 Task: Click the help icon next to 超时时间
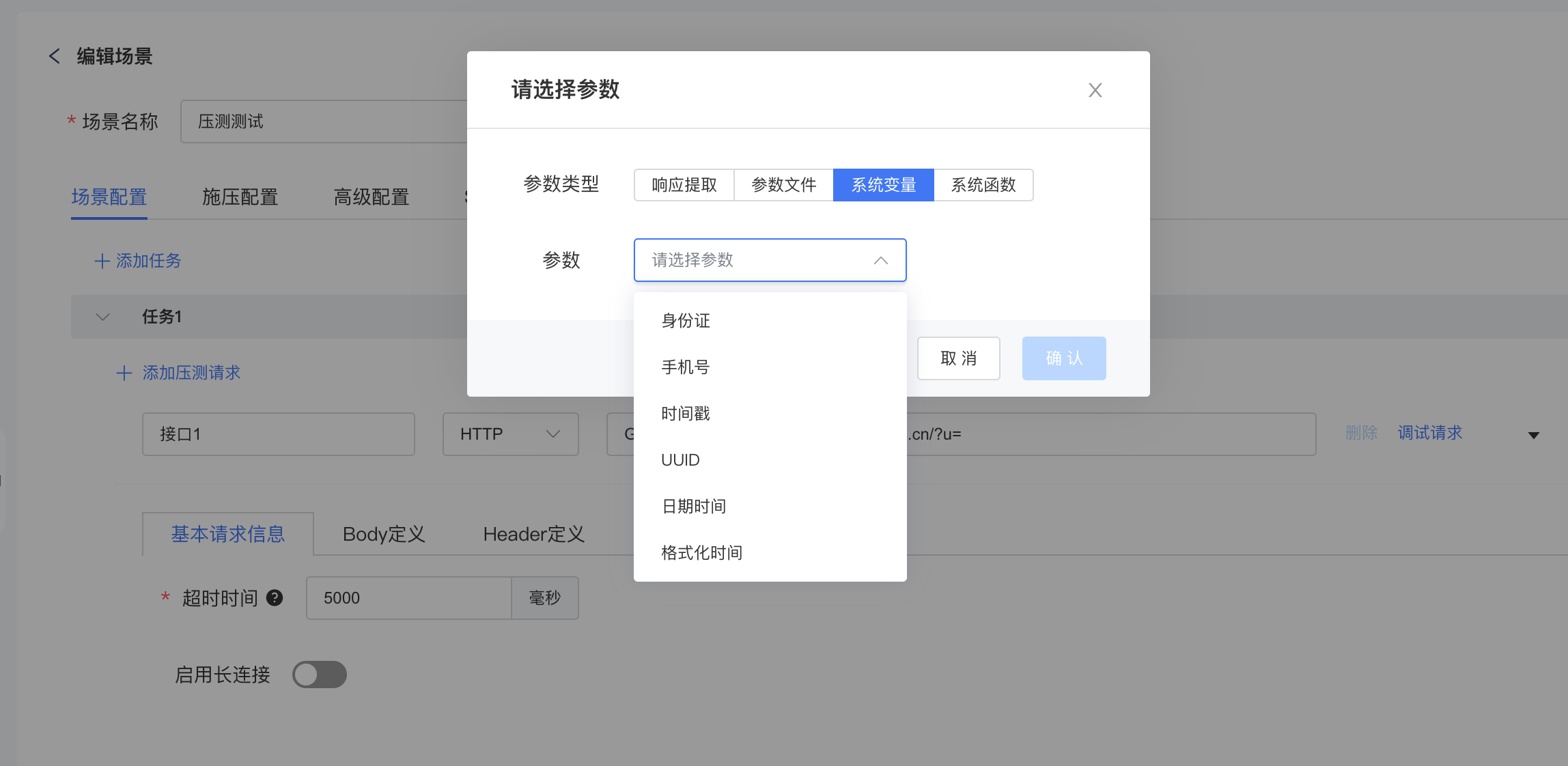pos(275,598)
